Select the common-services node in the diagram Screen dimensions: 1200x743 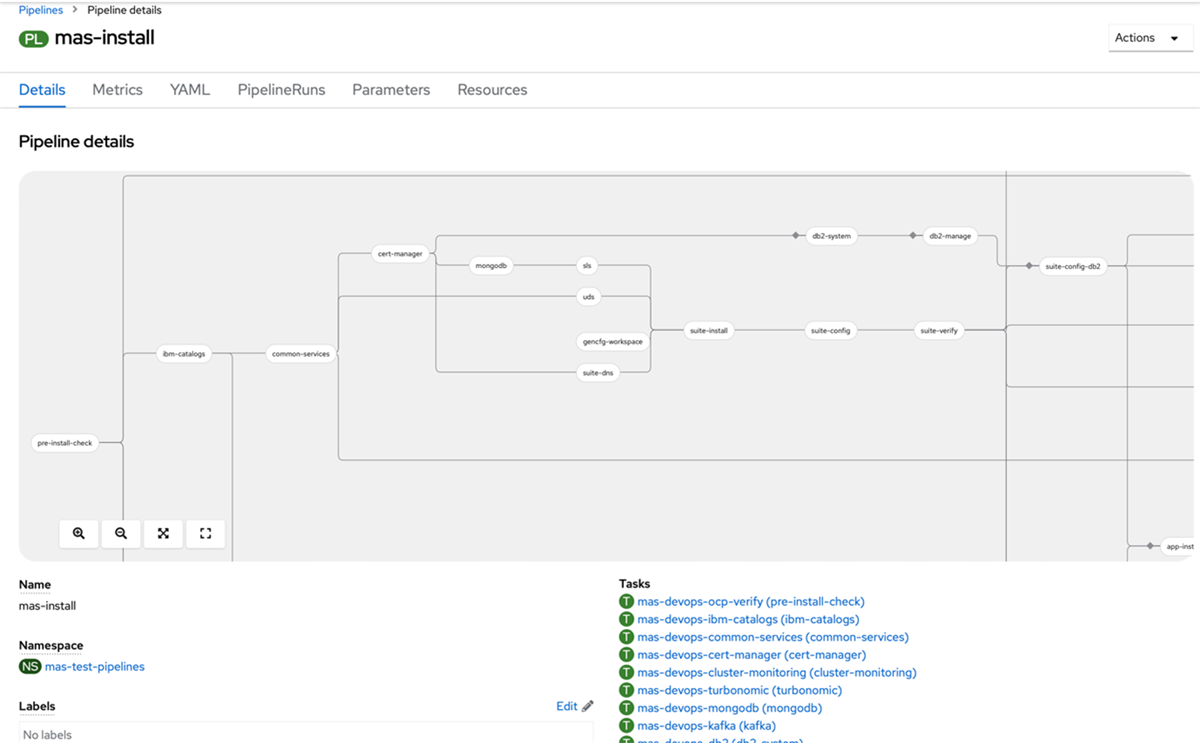pos(300,353)
